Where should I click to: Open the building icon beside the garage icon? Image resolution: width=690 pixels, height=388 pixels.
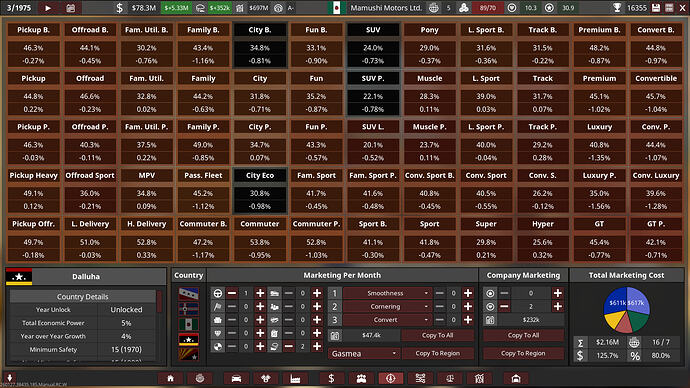tap(479, 378)
